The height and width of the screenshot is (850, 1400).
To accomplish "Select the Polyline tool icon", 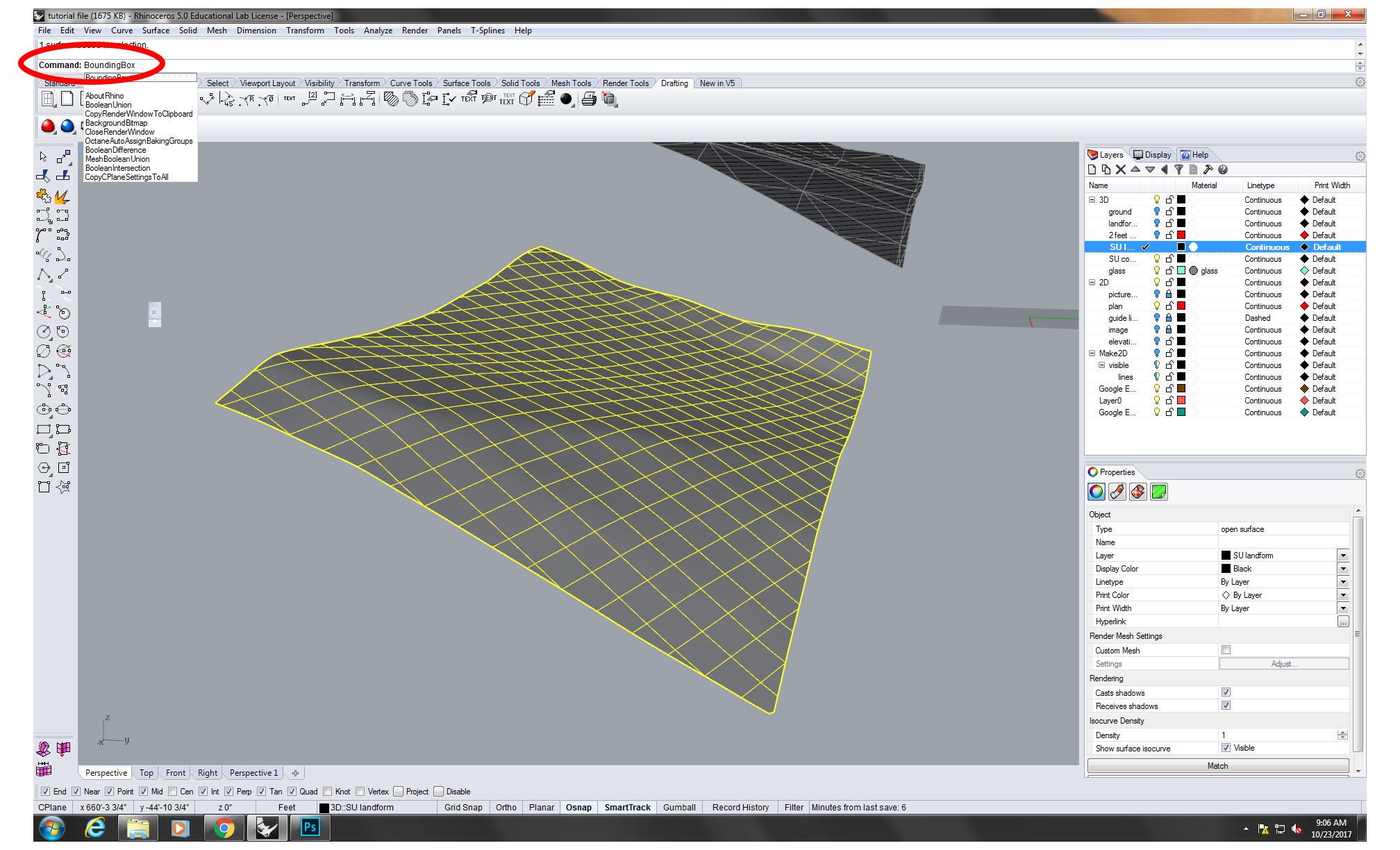I will click(x=43, y=274).
